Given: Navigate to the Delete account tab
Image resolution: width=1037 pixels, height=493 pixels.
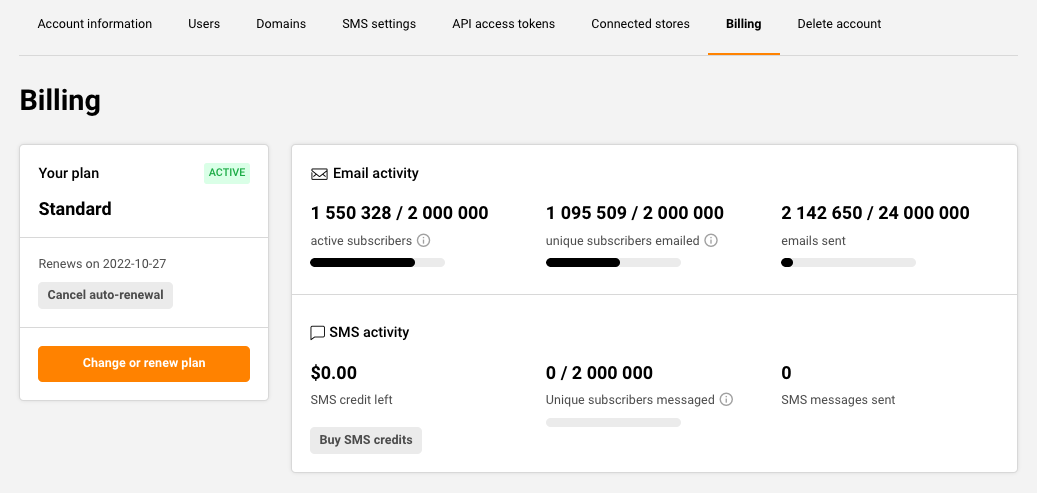Looking at the screenshot, I should tap(839, 24).
